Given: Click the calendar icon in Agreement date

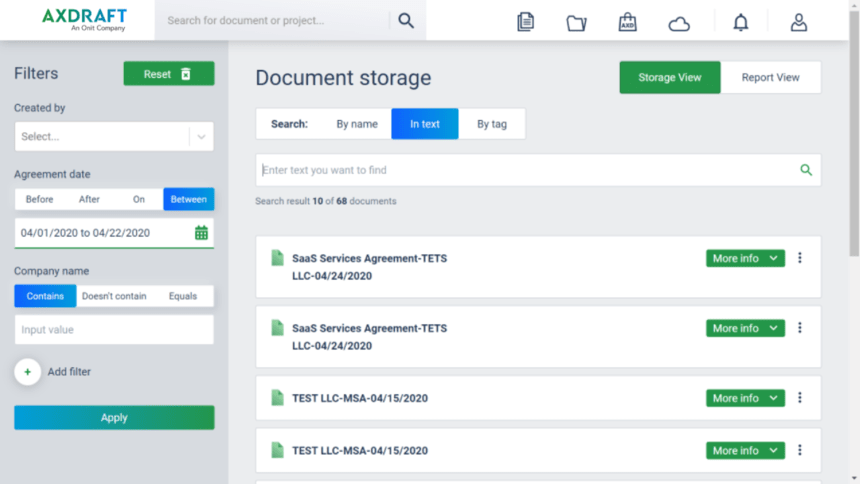Looking at the screenshot, I should tap(201, 233).
